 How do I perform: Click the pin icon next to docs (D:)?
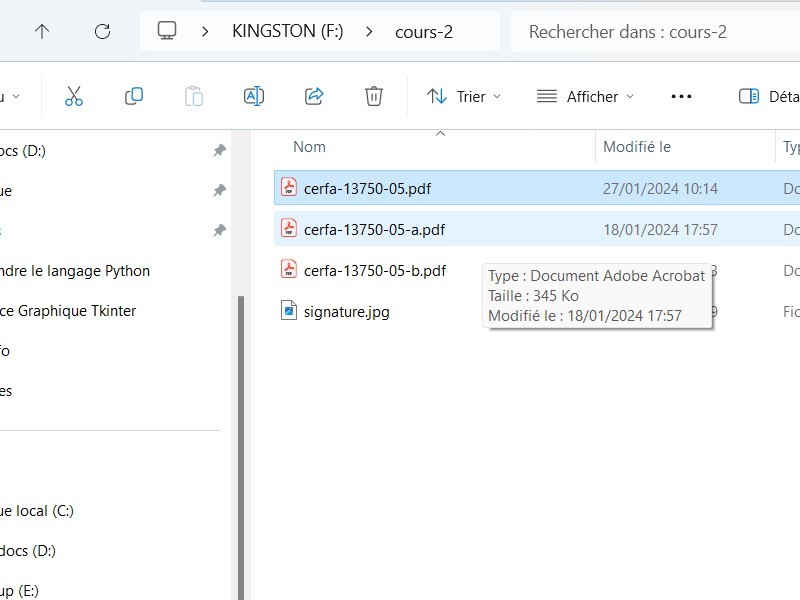coord(219,150)
